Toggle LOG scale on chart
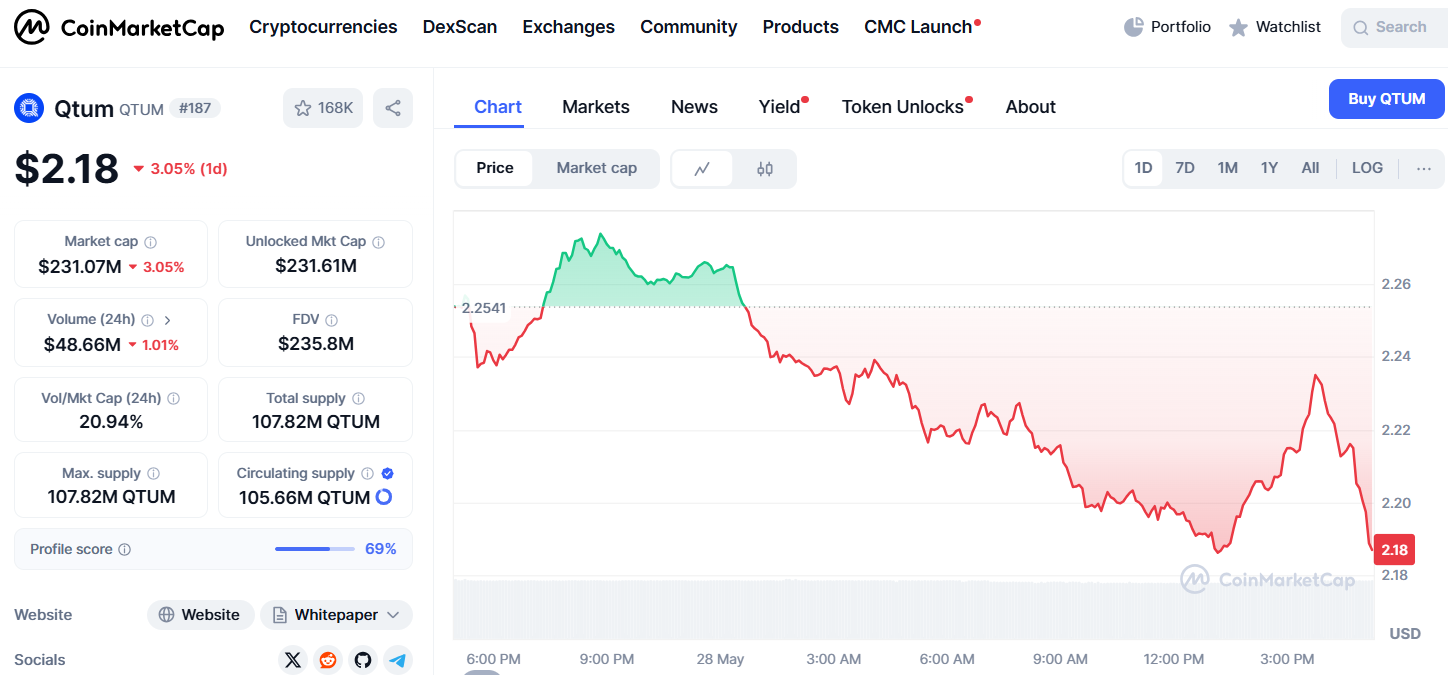 point(1367,168)
